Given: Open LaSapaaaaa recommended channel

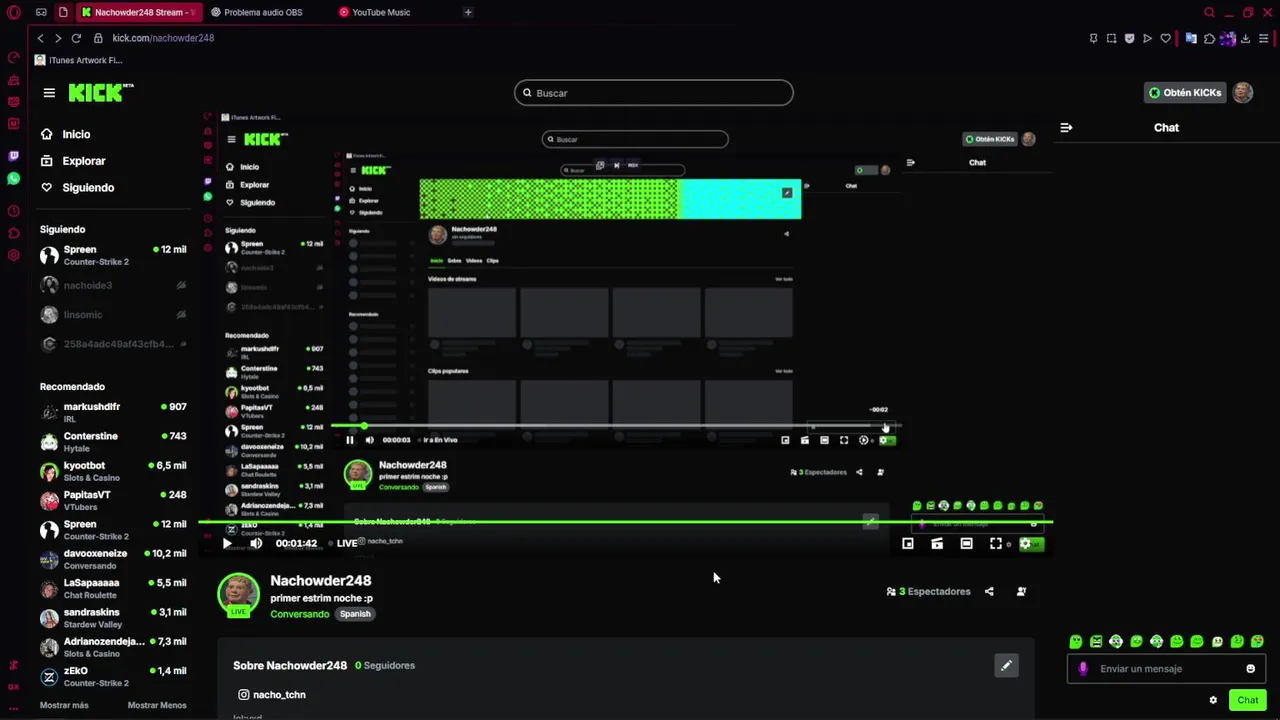Looking at the screenshot, I should coord(113,588).
